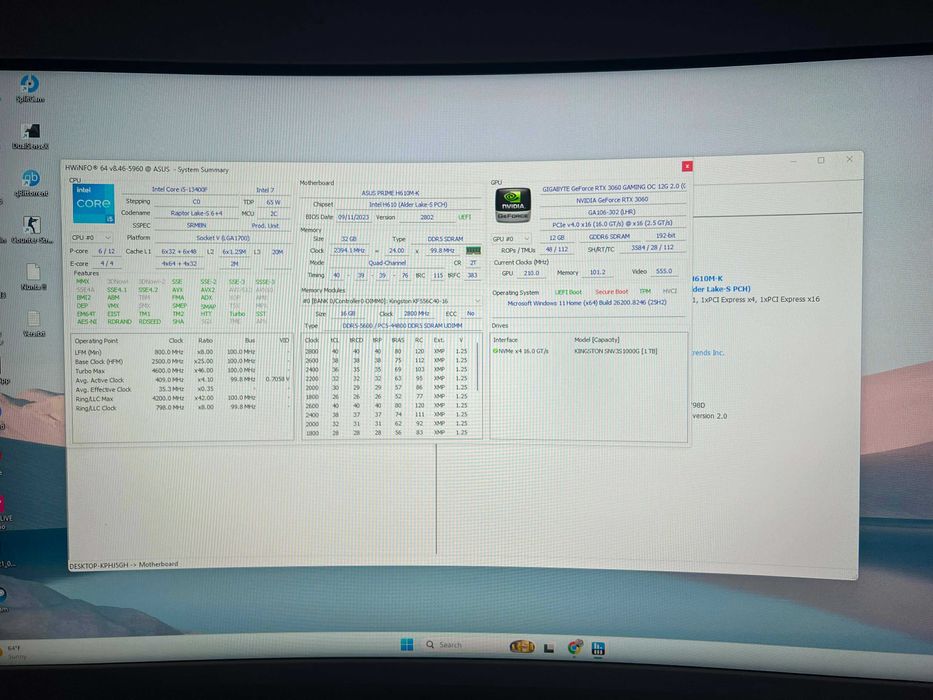Click the Socket V (LGA1700) platform value
The height and width of the screenshot is (700, 933).
223,238
